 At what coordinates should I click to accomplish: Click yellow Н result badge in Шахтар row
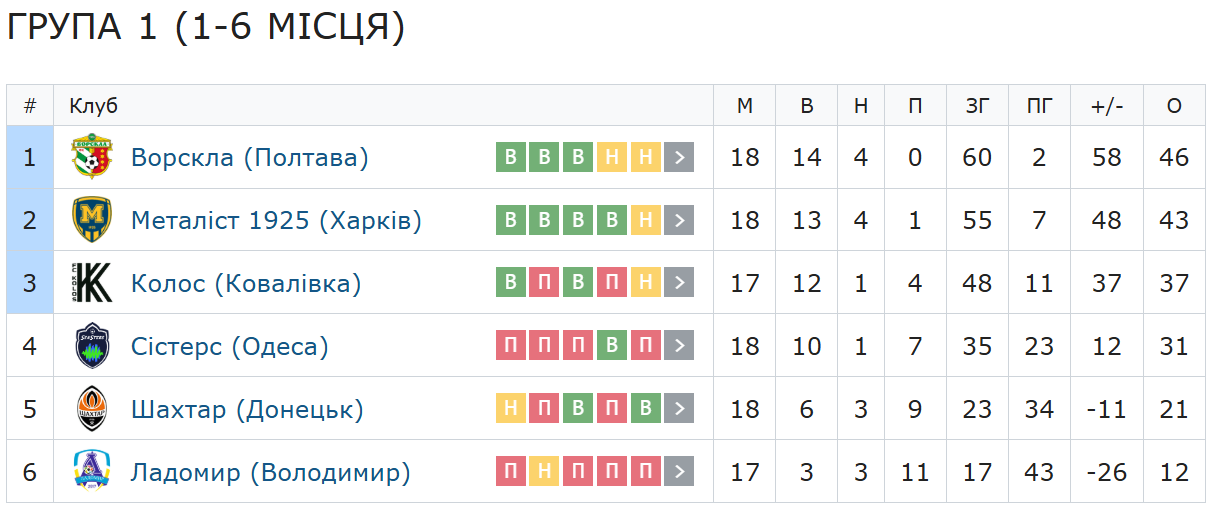(x=511, y=409)
